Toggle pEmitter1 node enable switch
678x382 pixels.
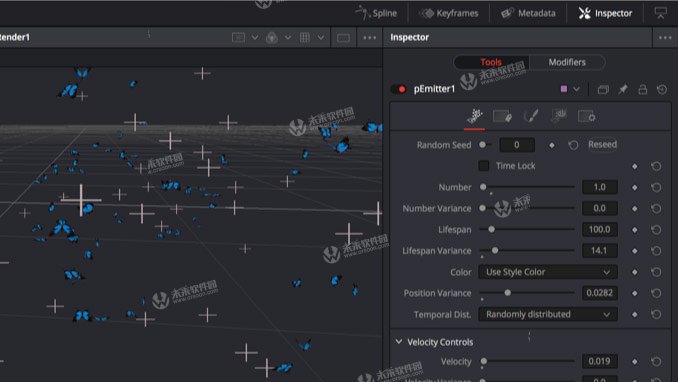click(398, 89)
